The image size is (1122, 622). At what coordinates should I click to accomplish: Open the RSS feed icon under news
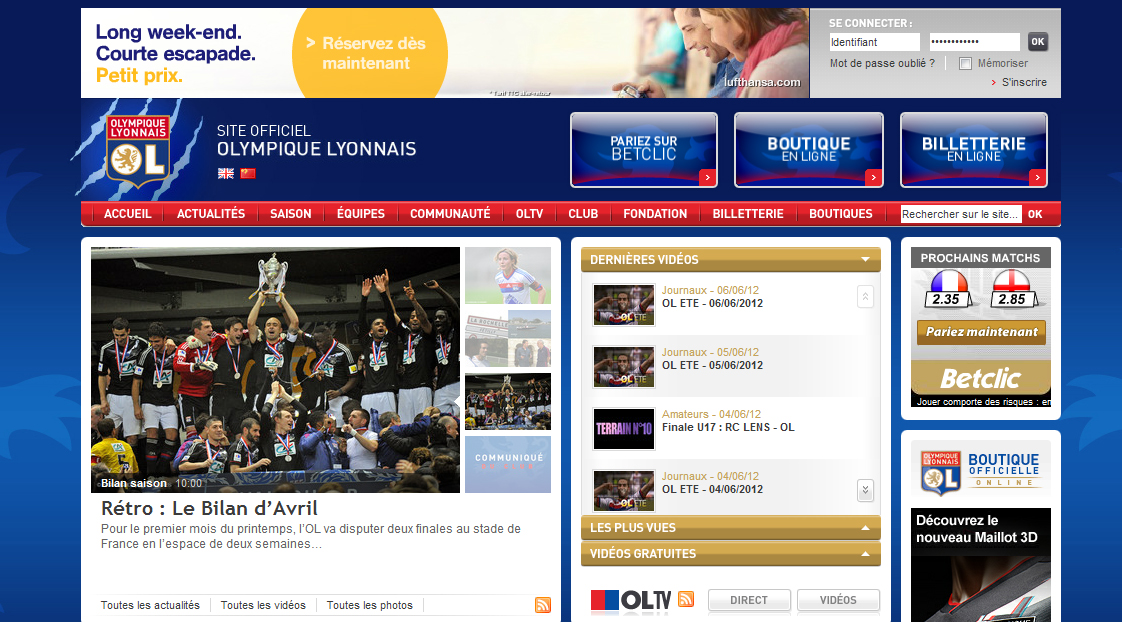(543, 605)
